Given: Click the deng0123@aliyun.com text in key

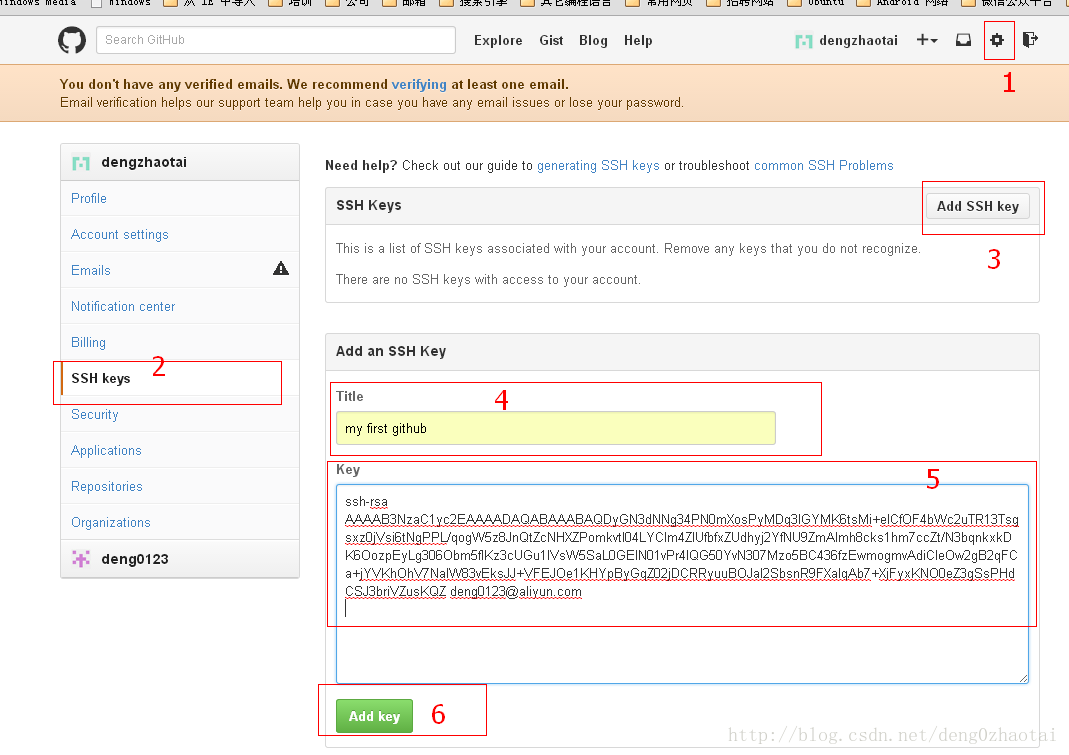Looking at the screenshot, I should (515, 592).
